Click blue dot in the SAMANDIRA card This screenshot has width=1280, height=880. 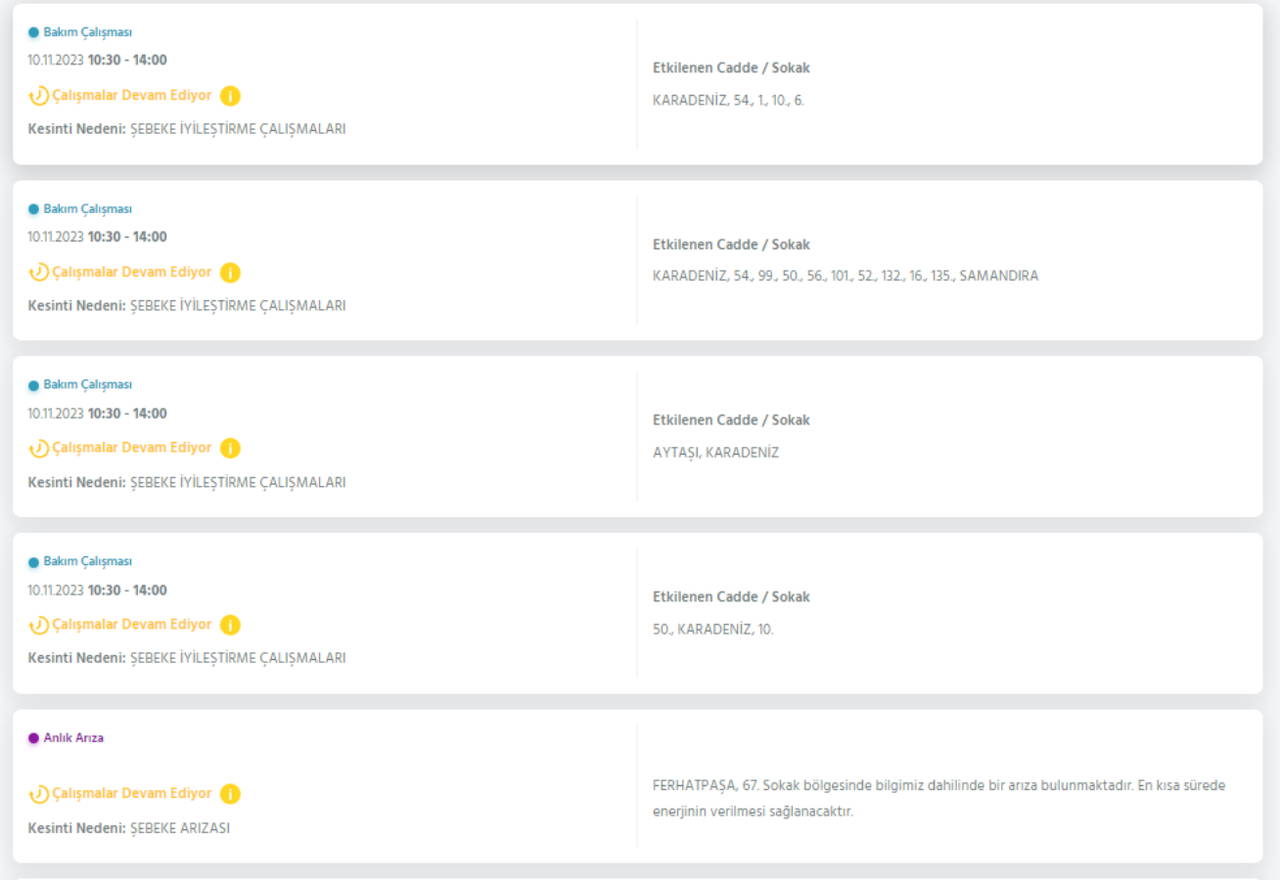tap(33, 209)
